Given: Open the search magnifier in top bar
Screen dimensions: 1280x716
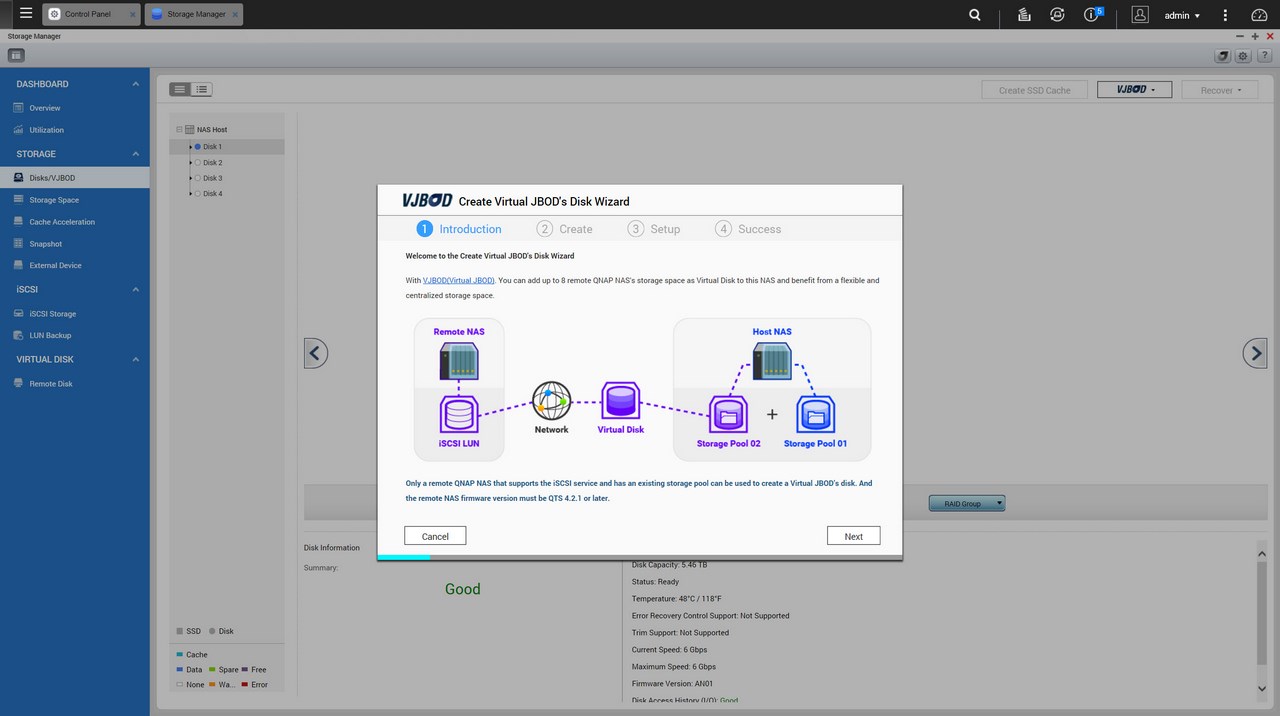Looking at the screenshot, I should click(975, 15).
